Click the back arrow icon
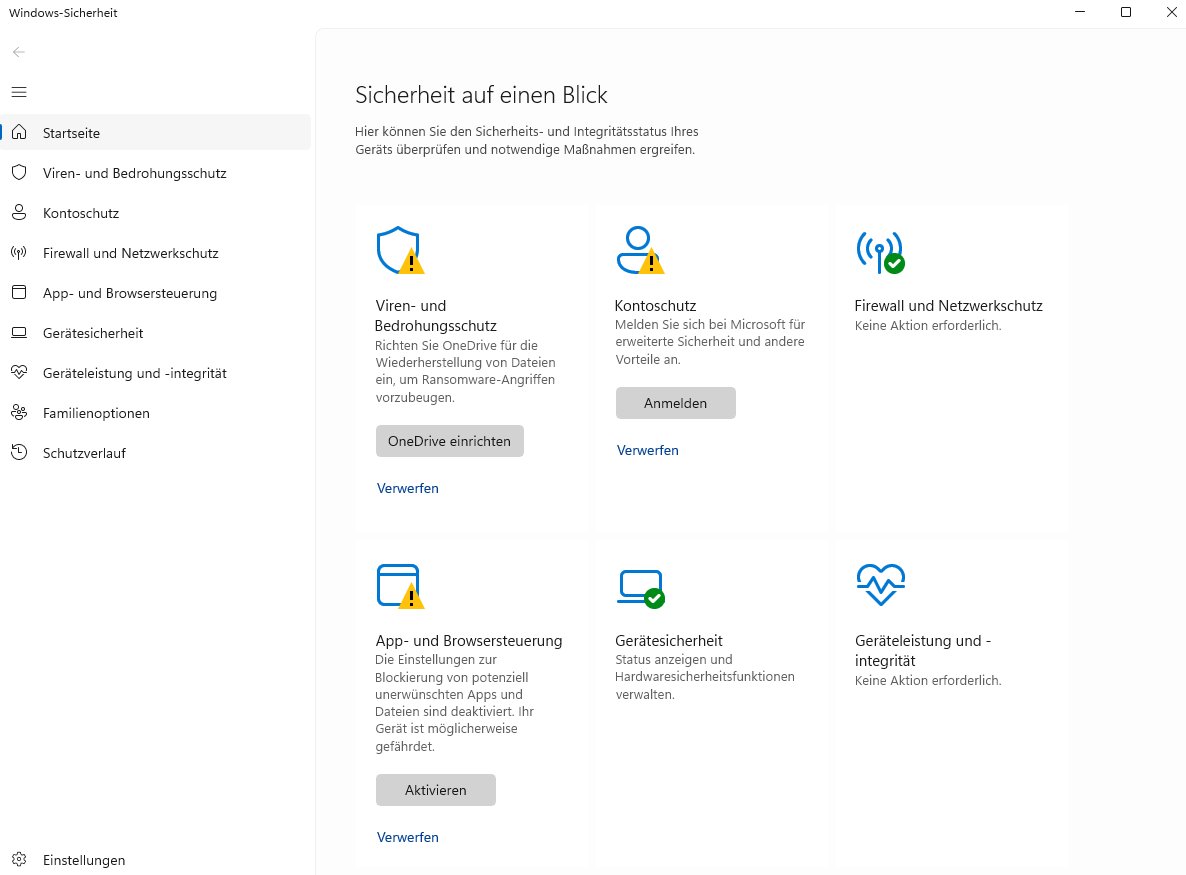This screenshot has width=1186, height=875. pos(19,52)
